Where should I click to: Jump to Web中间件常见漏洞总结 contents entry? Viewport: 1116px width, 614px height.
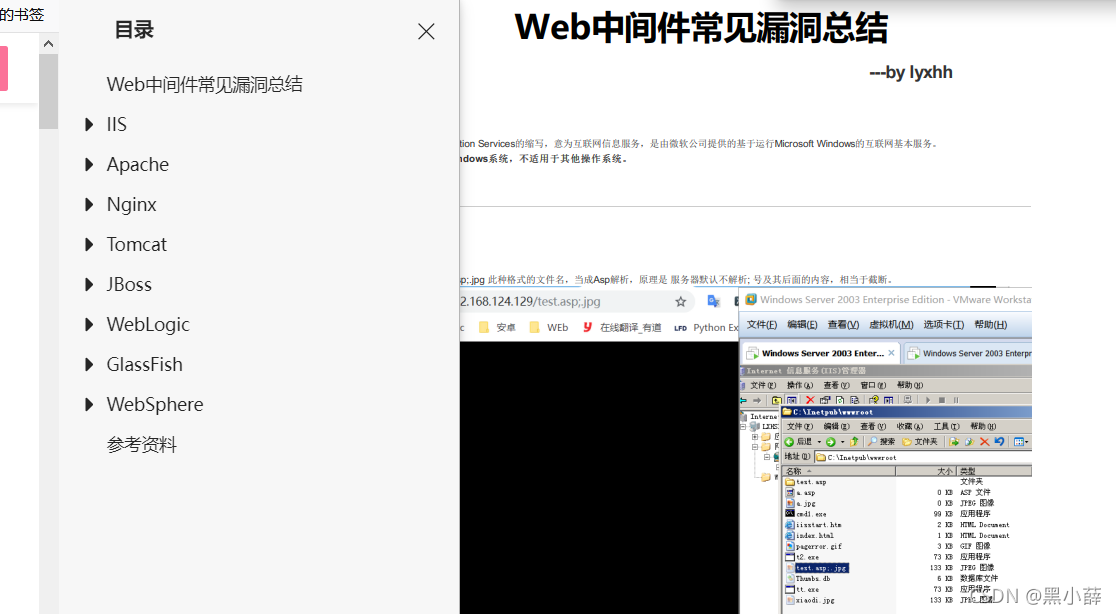pyautogui.click(x=204, y=85)
